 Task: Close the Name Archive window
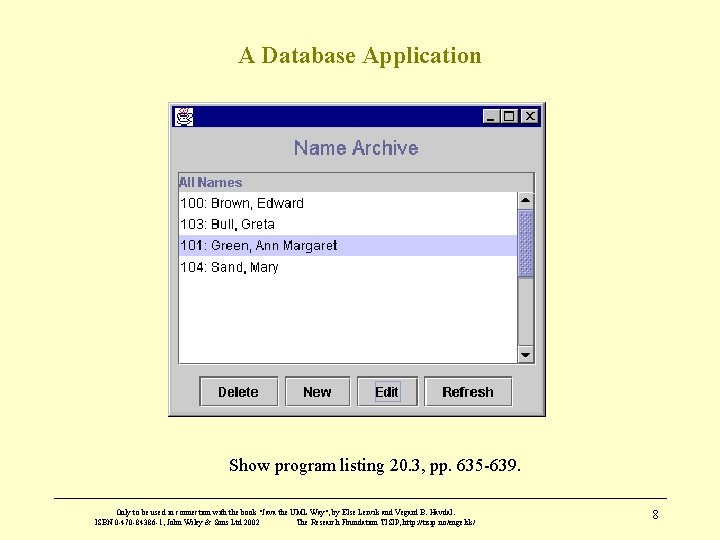530,116
